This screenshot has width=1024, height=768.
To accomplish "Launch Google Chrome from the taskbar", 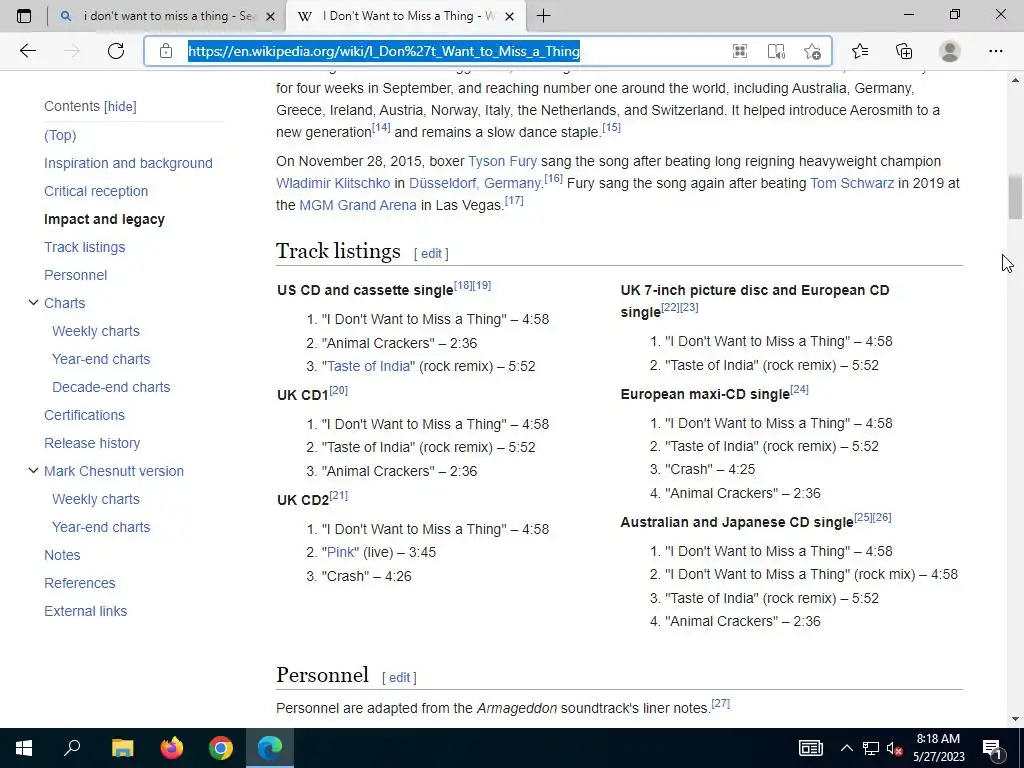I will pyautogui.click(x=221, y=748).
